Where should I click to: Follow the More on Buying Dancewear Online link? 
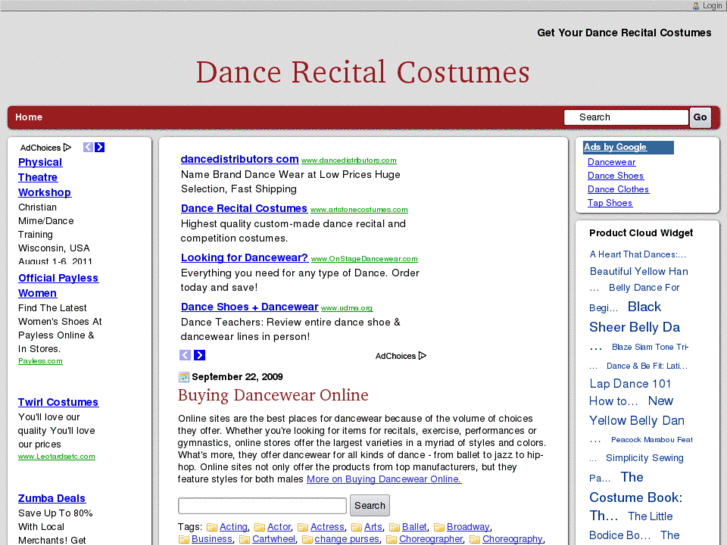click(x=383, y=479)
